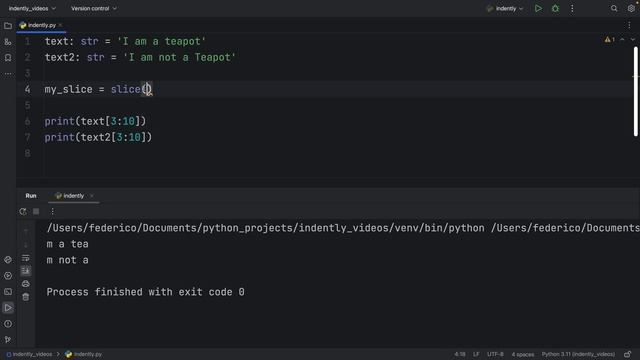Show more tool windows via the sidebar ellipsis
640x360 pixels.
8,74
